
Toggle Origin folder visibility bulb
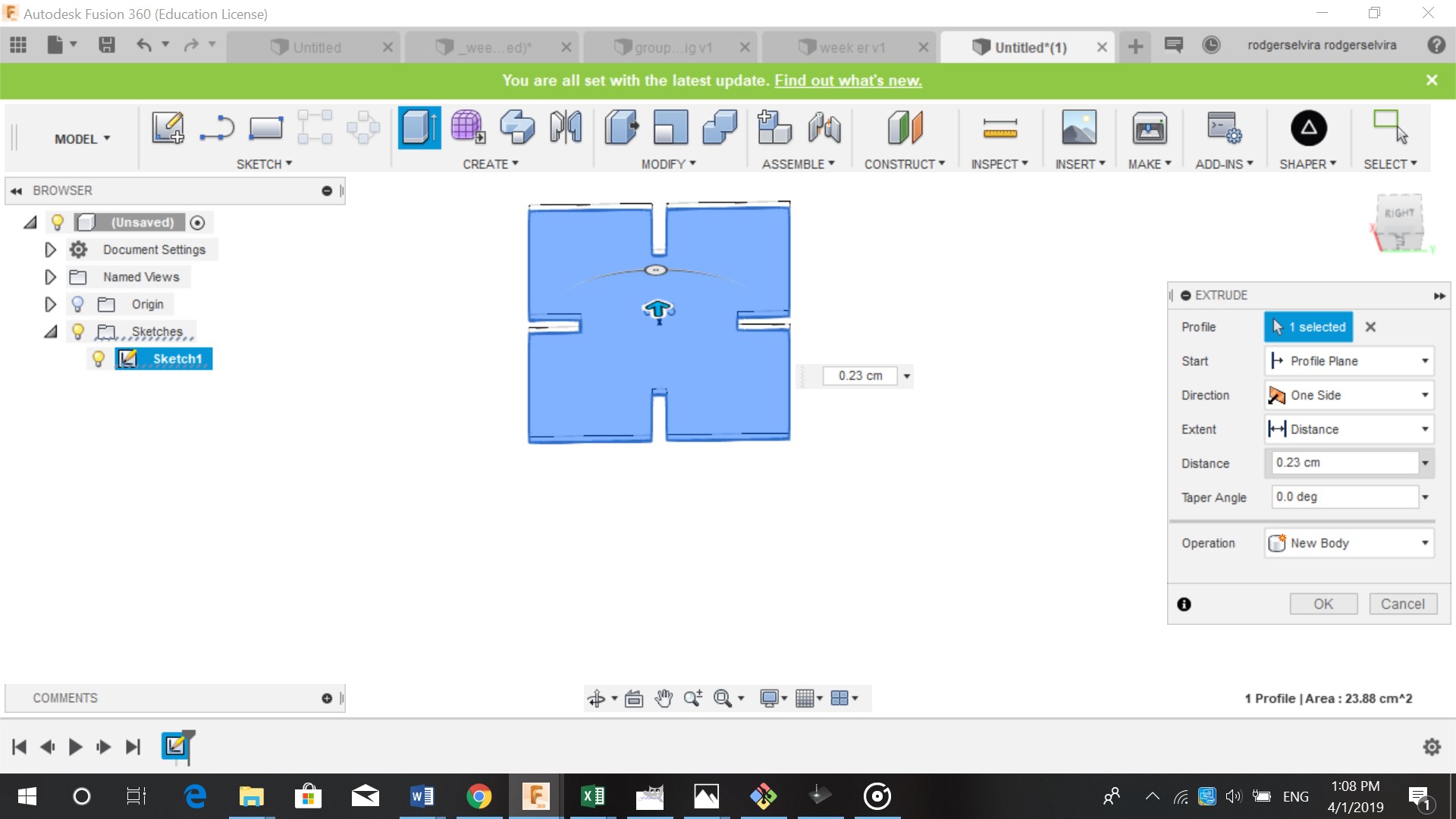[x=77, y=304]
